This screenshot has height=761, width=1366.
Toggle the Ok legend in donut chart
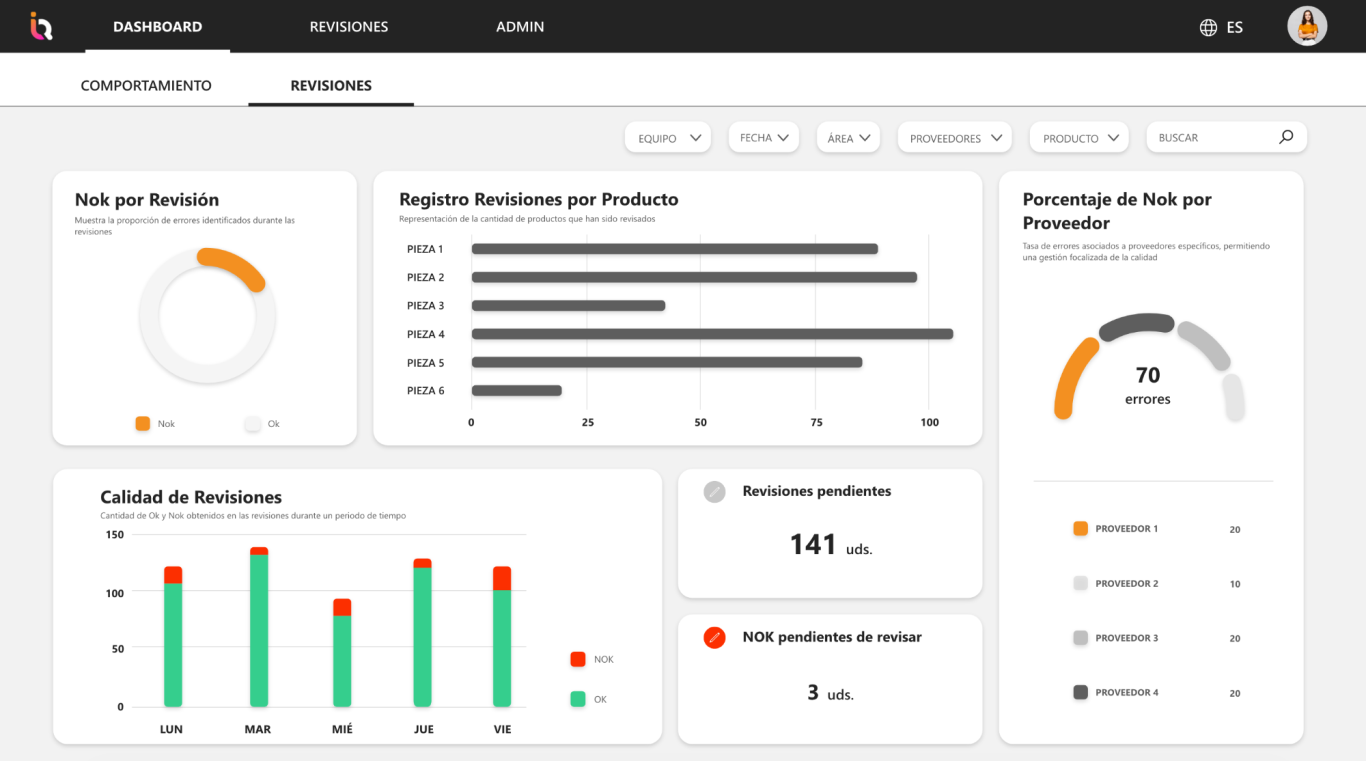(x=253, y=423)
